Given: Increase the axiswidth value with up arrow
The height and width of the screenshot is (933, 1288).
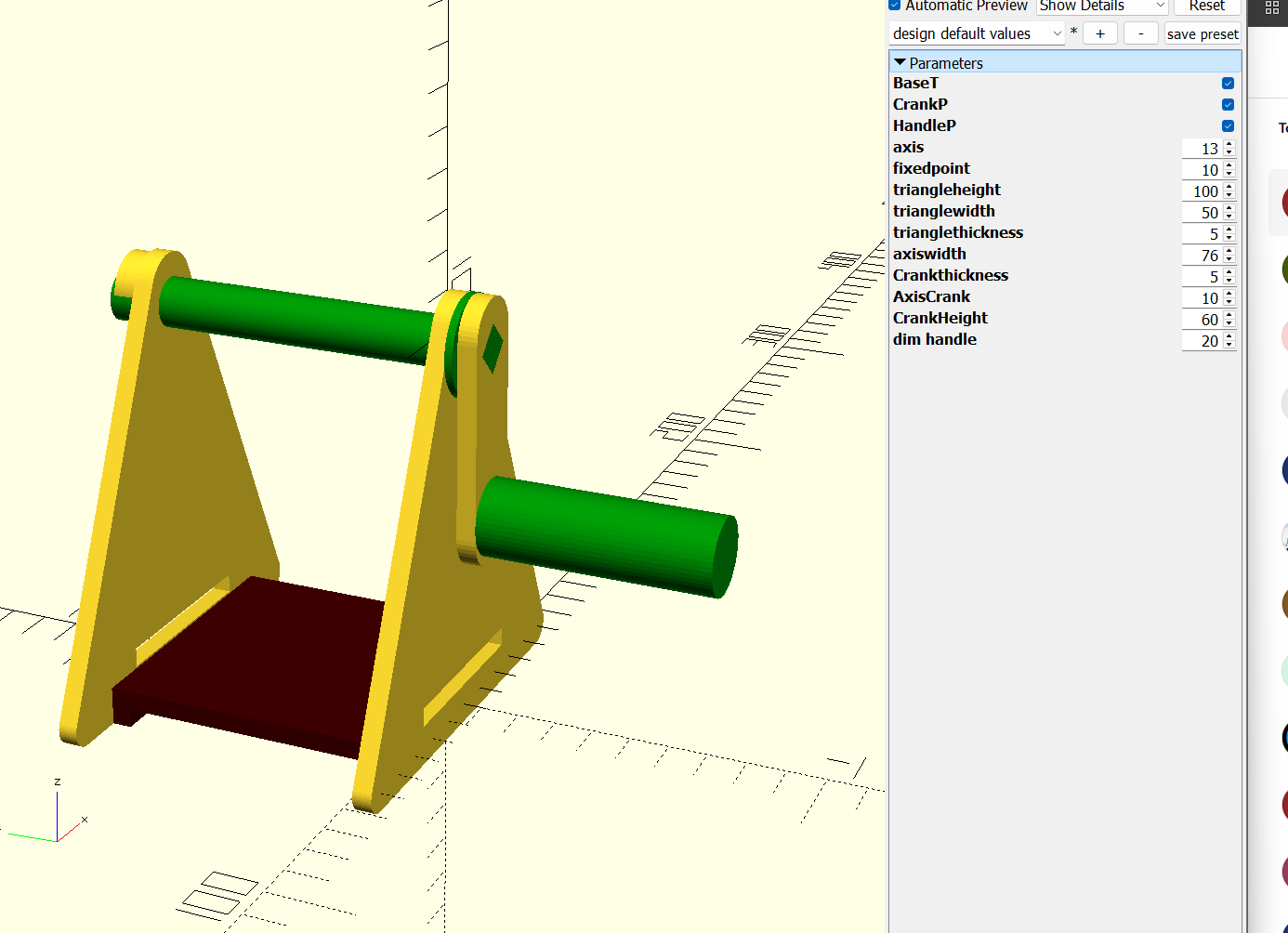Looking at the screenshot, I should pyautogui.click(x=1229, y=251).
